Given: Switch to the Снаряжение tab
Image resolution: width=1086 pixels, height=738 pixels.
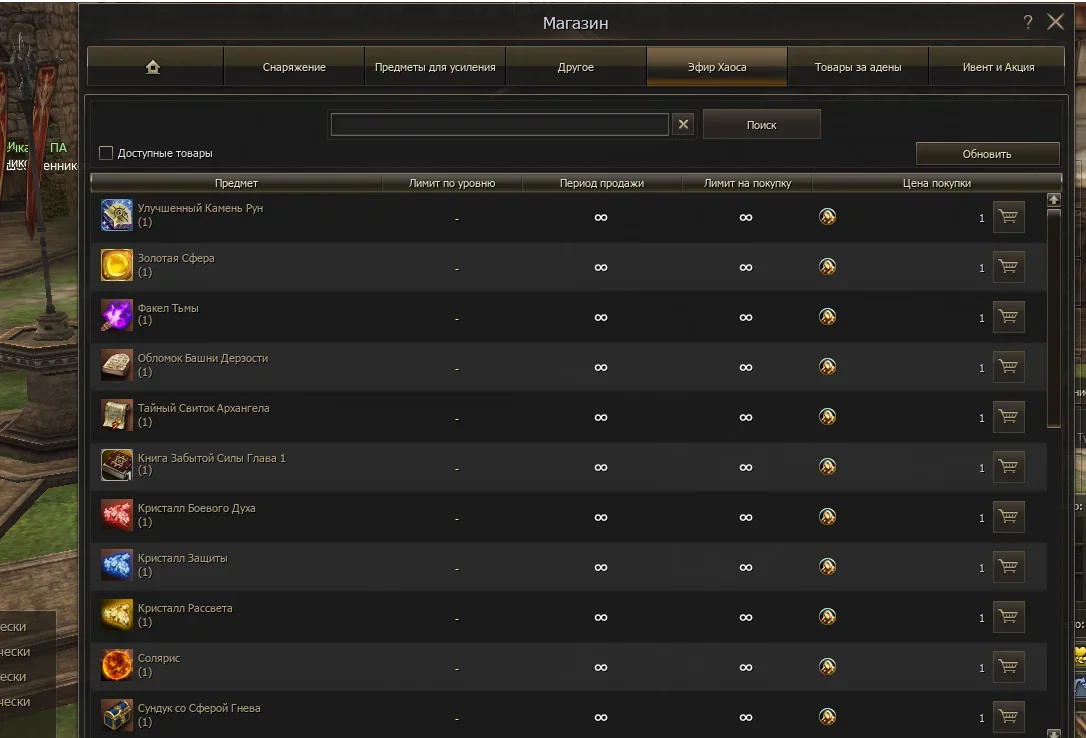Looking at the screenshot, I should pyautogui.click(x=294, y=66).
